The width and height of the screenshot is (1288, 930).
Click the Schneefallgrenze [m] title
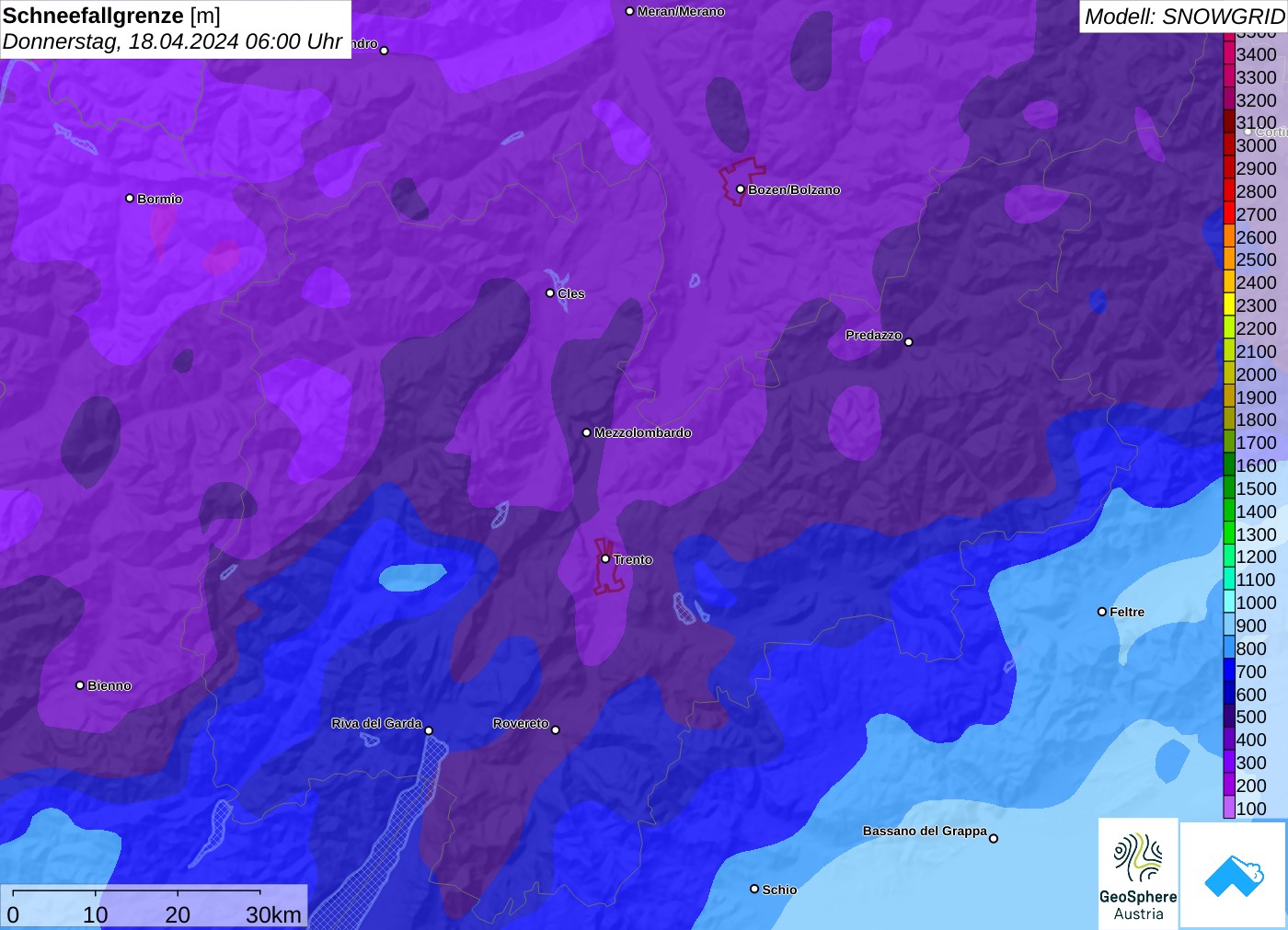tap(111, 16)
